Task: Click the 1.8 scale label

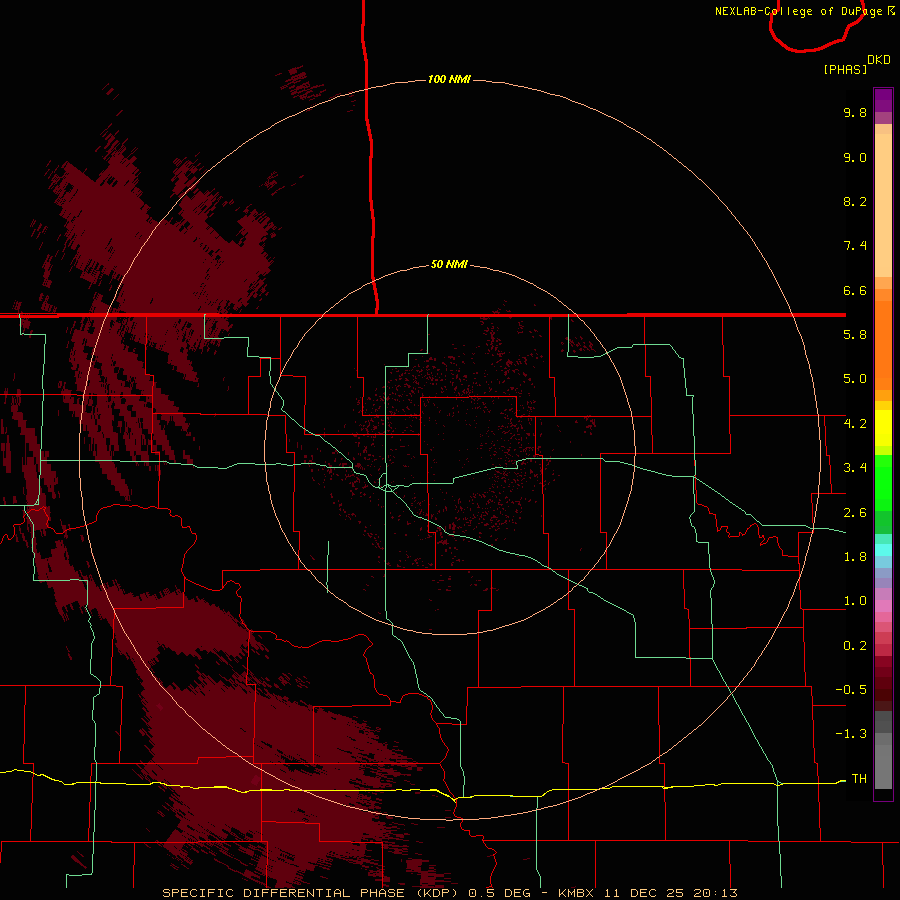Action: point(855,557)
